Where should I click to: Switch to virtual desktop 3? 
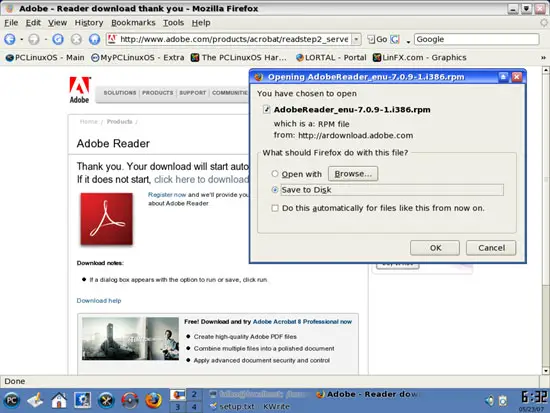(x=177, y=407)
